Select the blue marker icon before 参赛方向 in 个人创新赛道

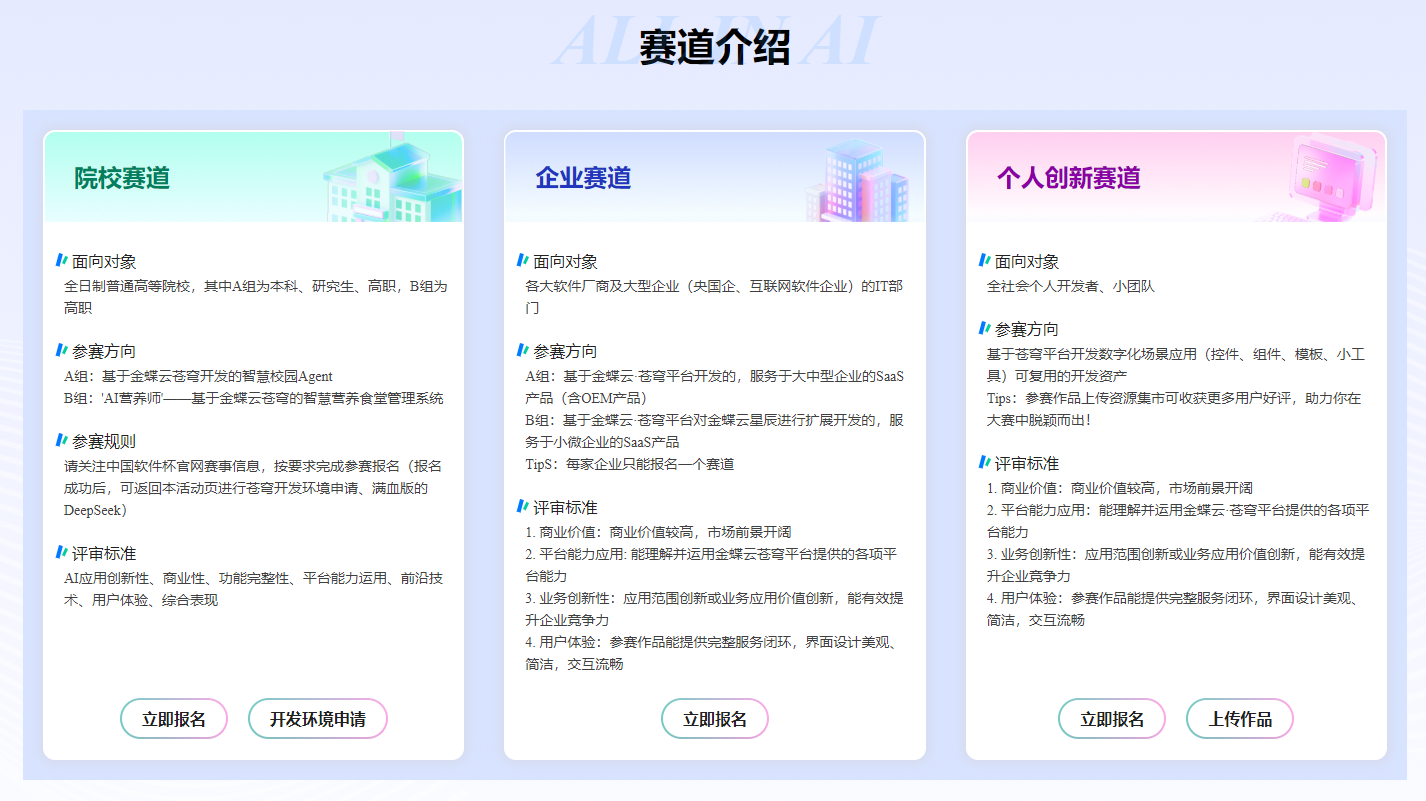tap(982, 328)
